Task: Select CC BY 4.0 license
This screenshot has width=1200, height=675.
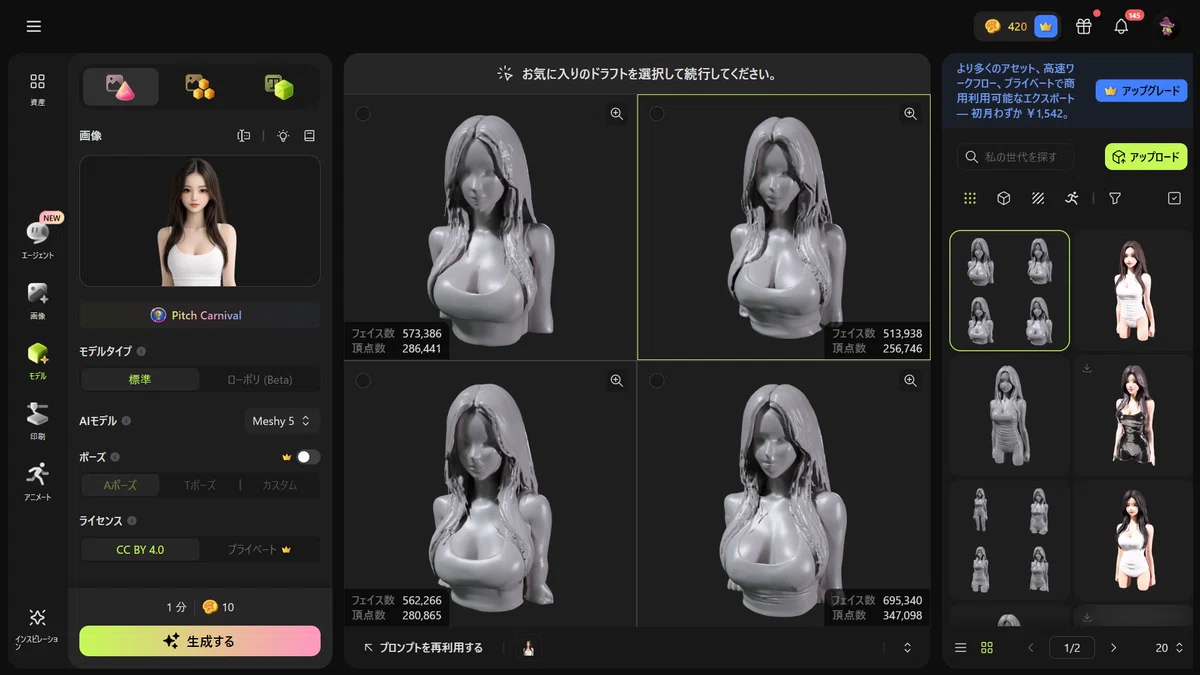Action: point(140,550)
